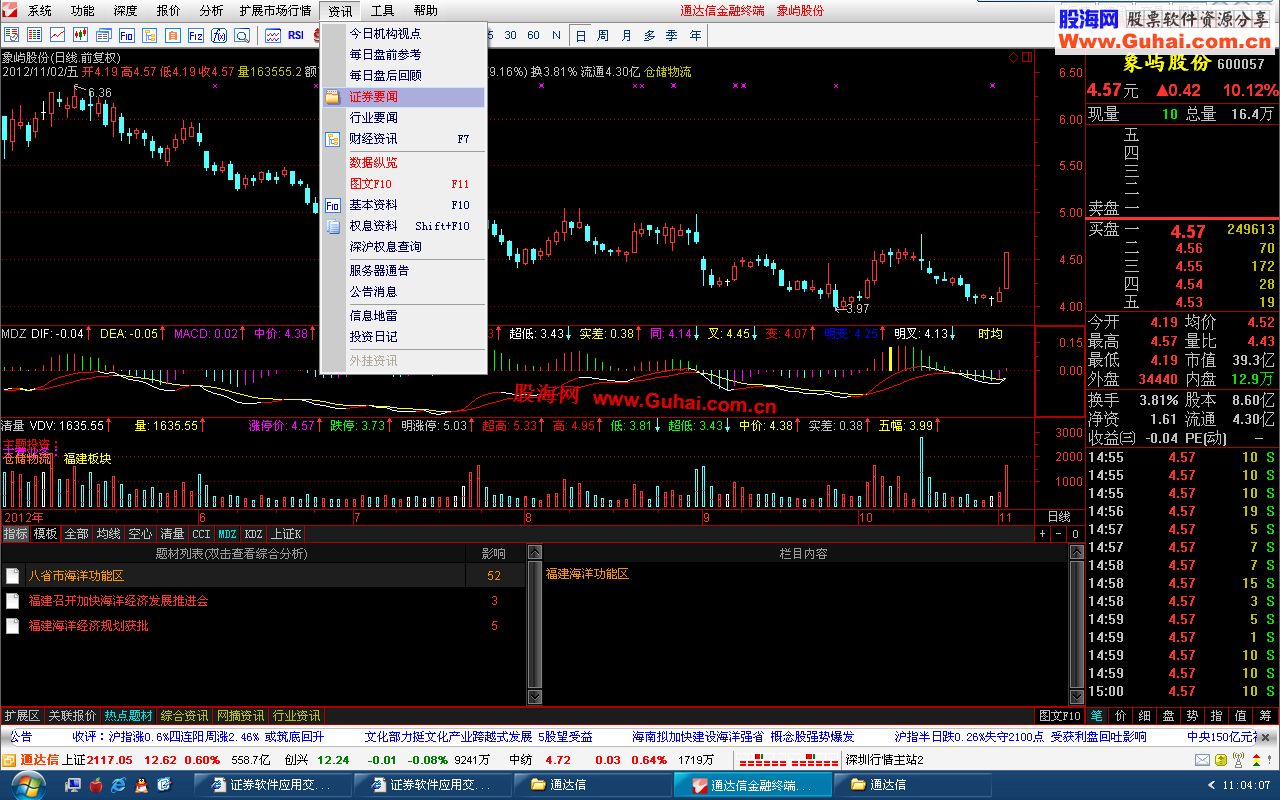The width and height of the screenshot is (1280, 800).
Task: Close the scrolling news ticker bar
Action: tap(1265, 737)
